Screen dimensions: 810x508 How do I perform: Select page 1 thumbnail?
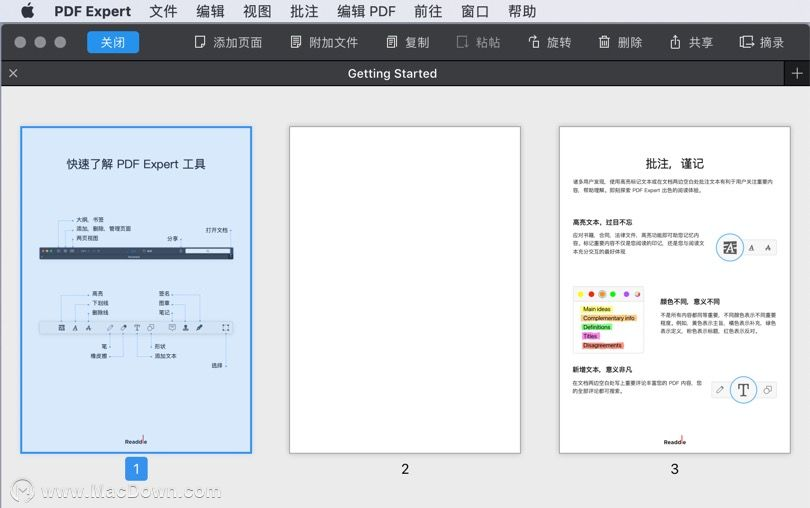coord(136,290)
